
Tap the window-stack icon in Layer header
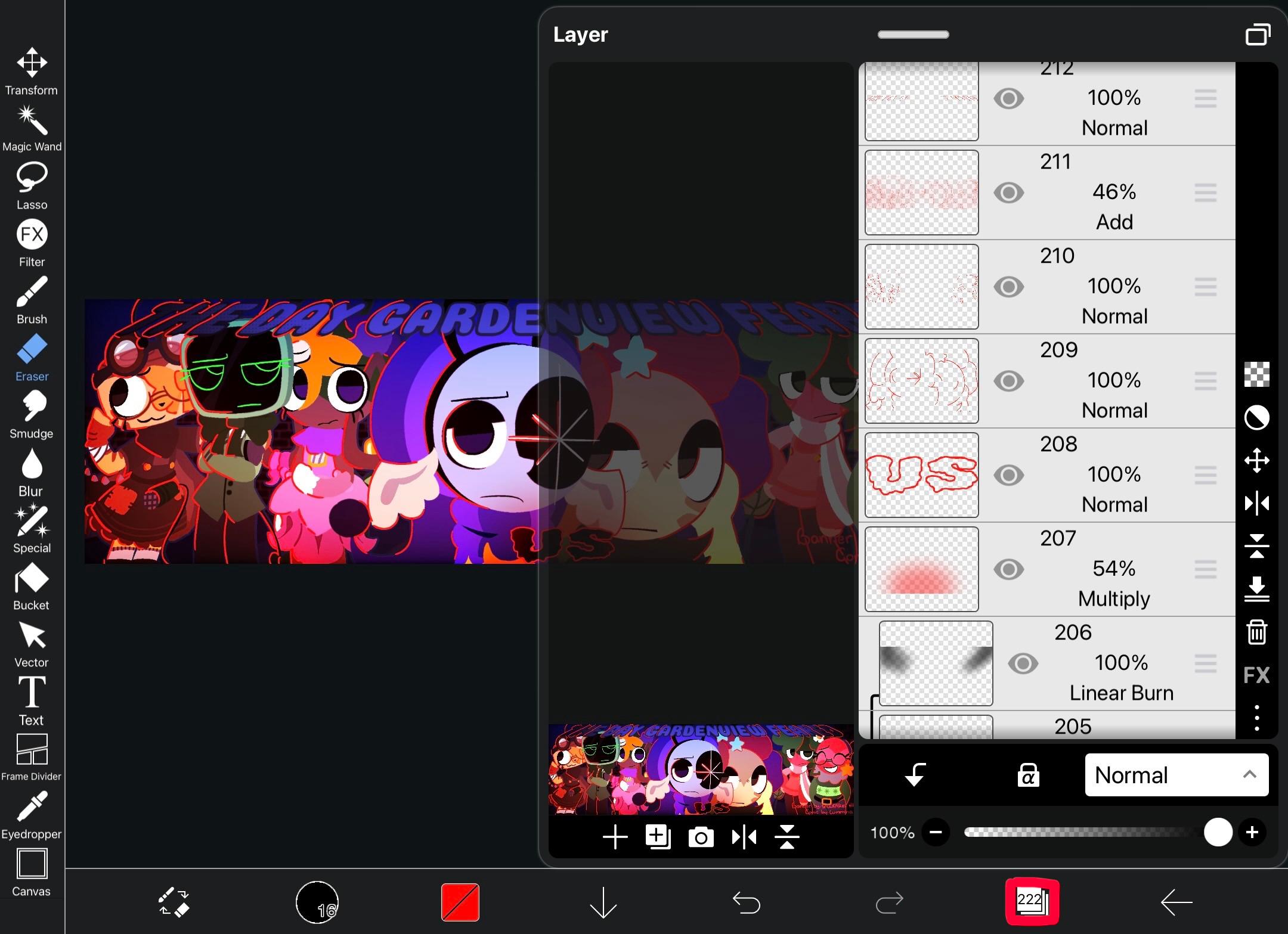1258,35
